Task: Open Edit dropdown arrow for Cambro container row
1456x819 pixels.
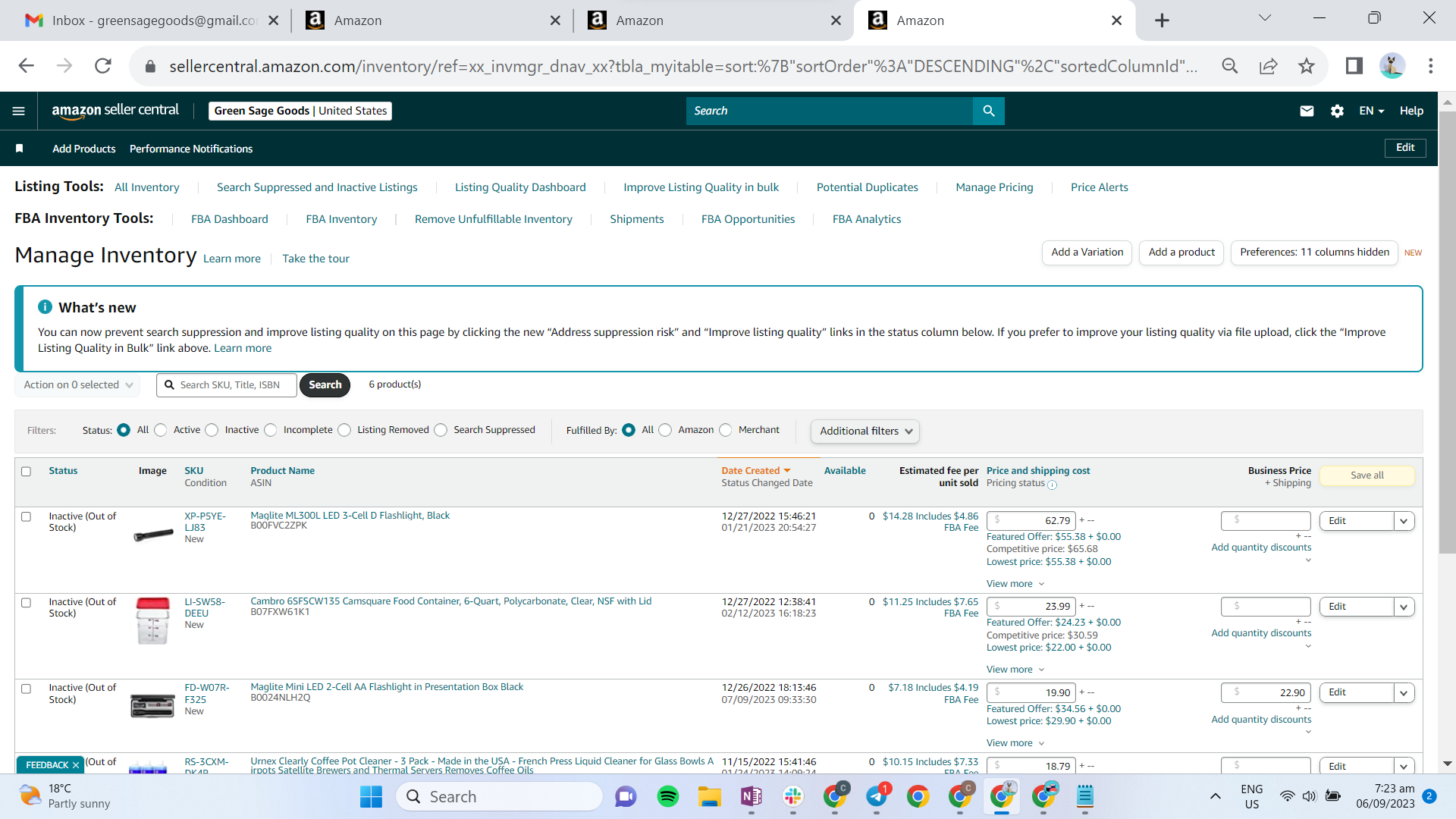Action: click(x=1404, y=607)
